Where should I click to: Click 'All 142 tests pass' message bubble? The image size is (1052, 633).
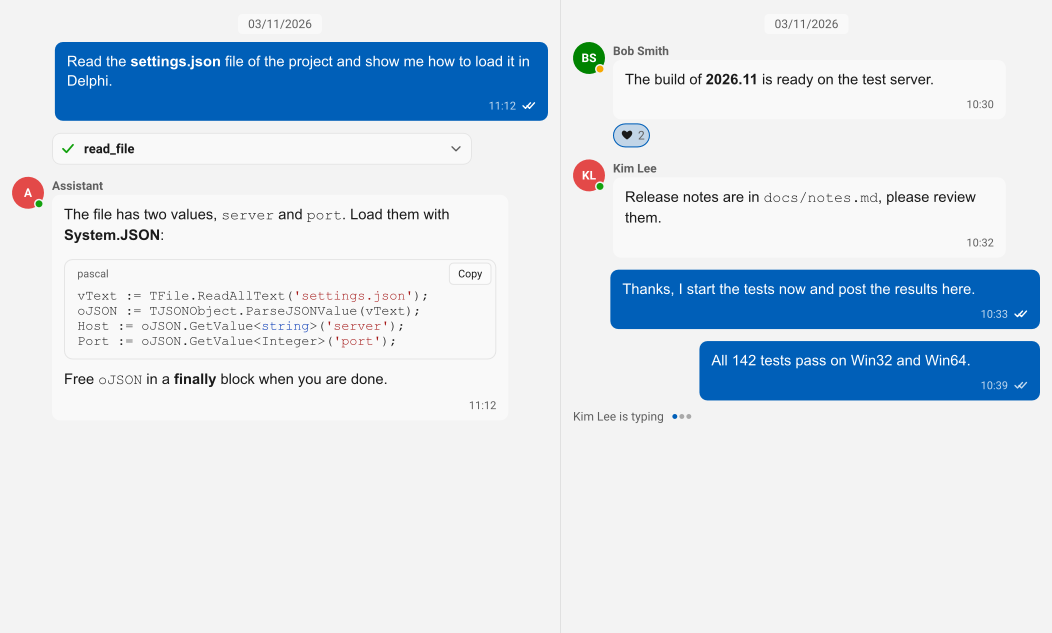(x=870, y=371)
